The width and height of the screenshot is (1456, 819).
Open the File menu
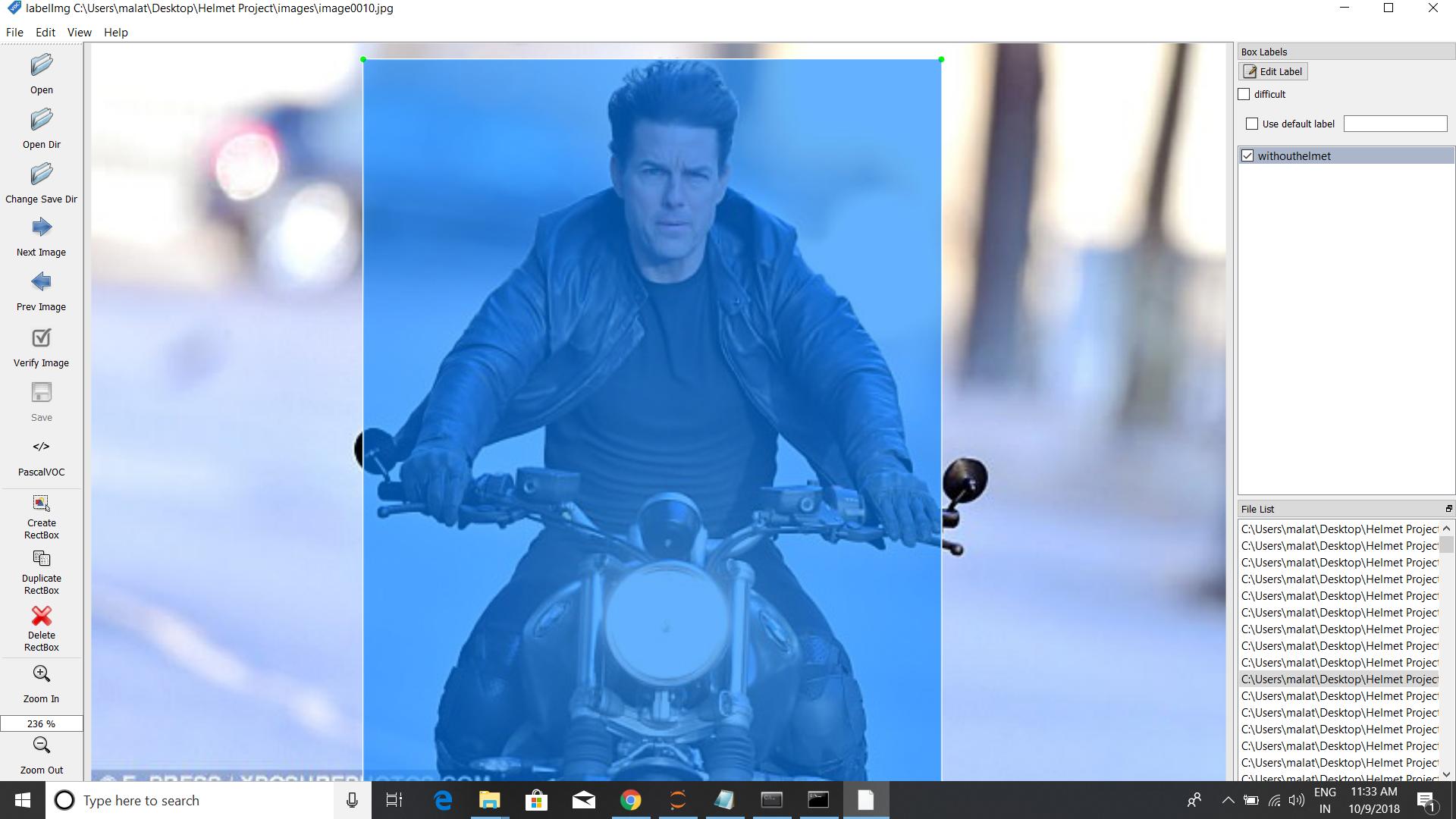(14, 33)
